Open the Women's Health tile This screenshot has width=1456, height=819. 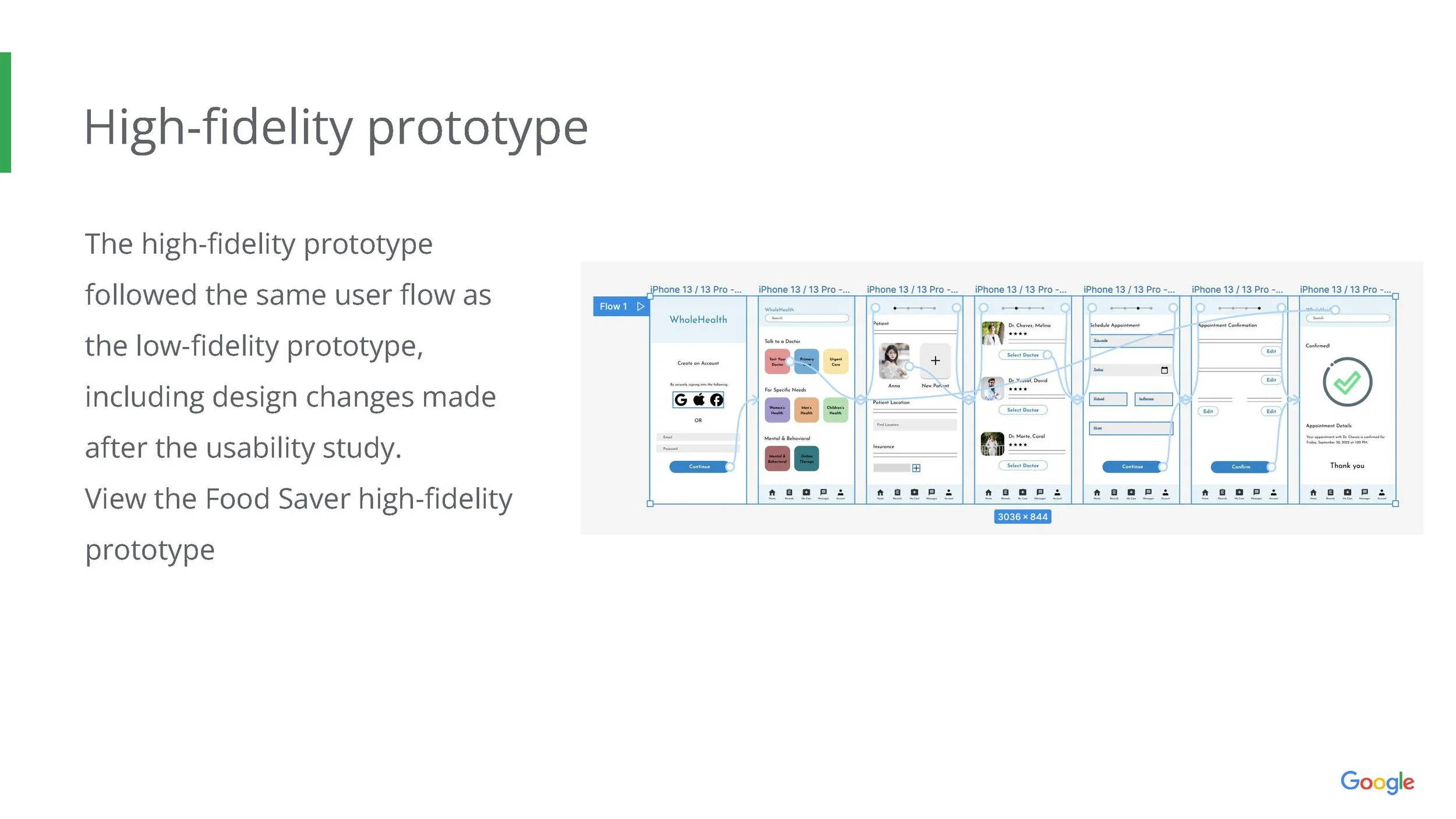pos(777,410)
